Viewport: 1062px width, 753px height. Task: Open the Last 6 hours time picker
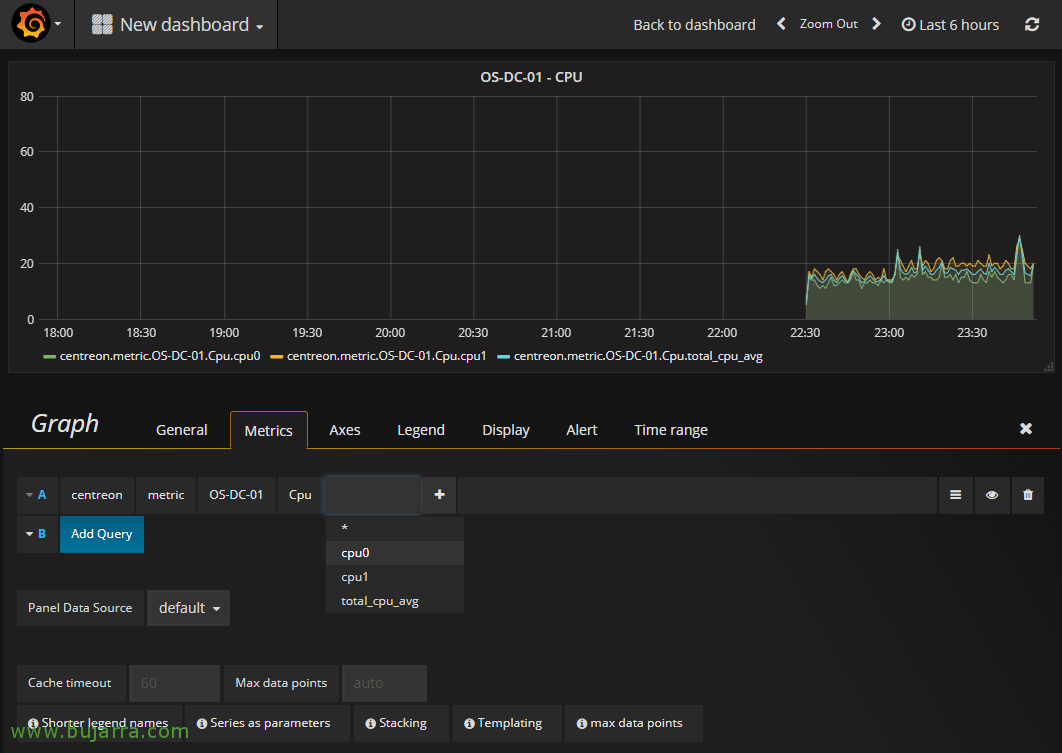pos(950,24)
